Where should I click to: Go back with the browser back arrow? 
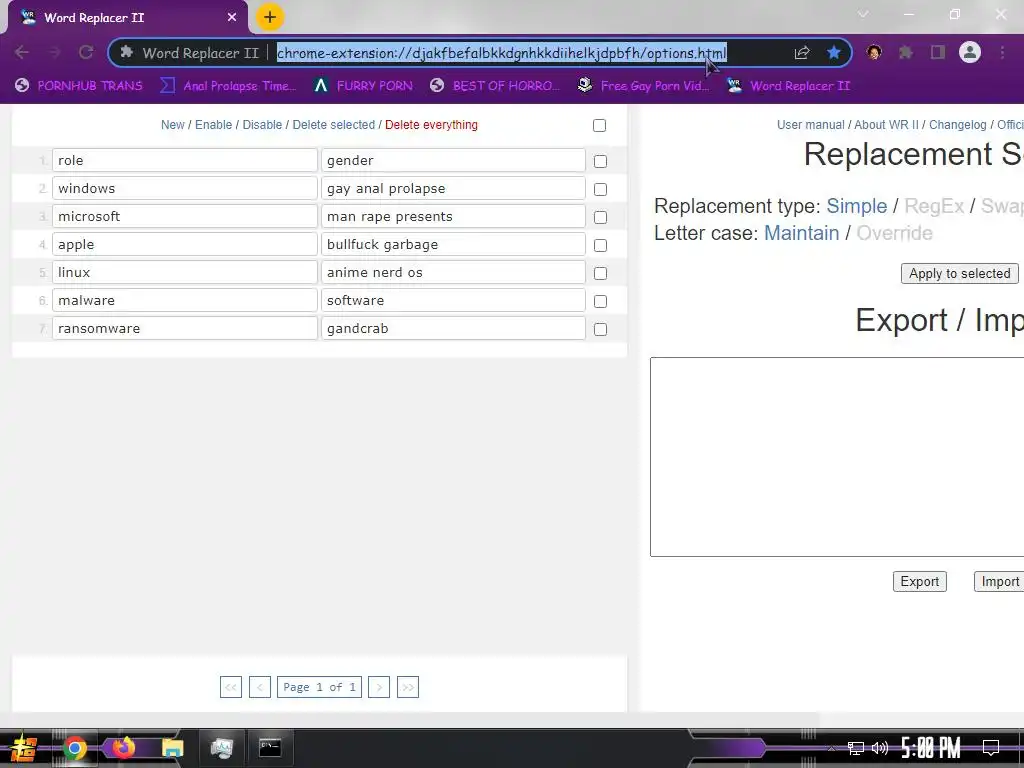(22, 52)
